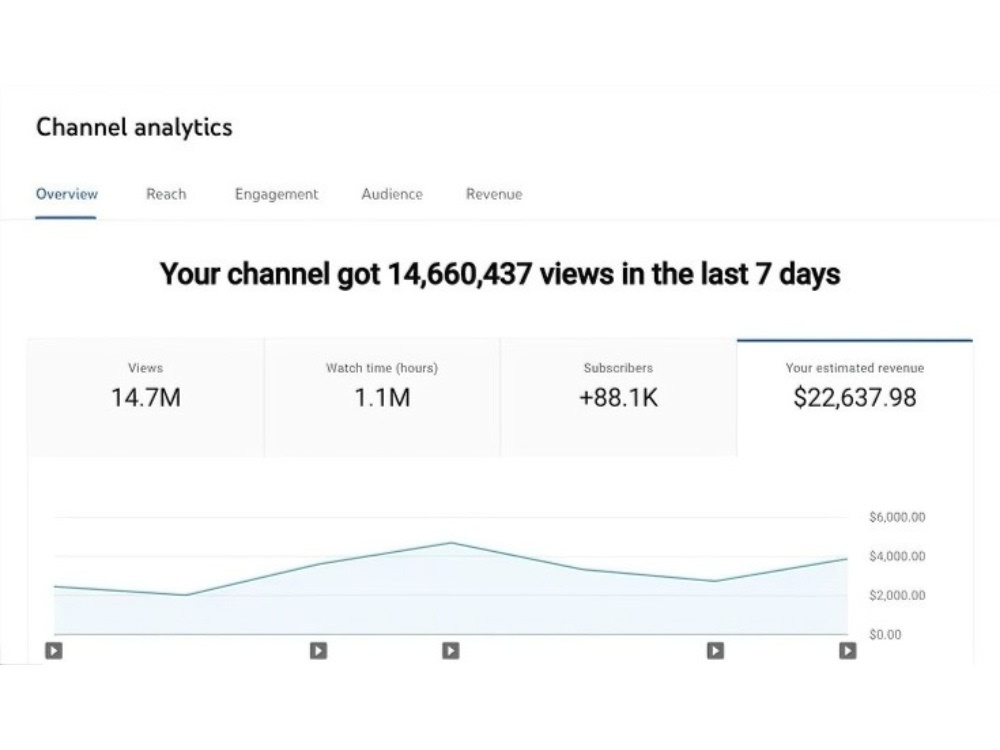The image size is (1000, 750).
Task: Open the Overview tab
Action: pos(66,194)
